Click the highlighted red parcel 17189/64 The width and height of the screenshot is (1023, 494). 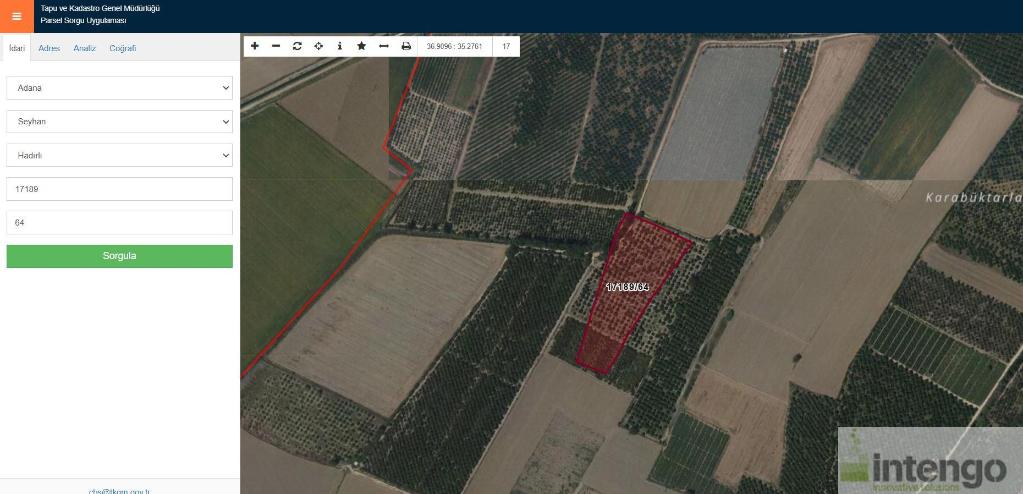[630, 300]
